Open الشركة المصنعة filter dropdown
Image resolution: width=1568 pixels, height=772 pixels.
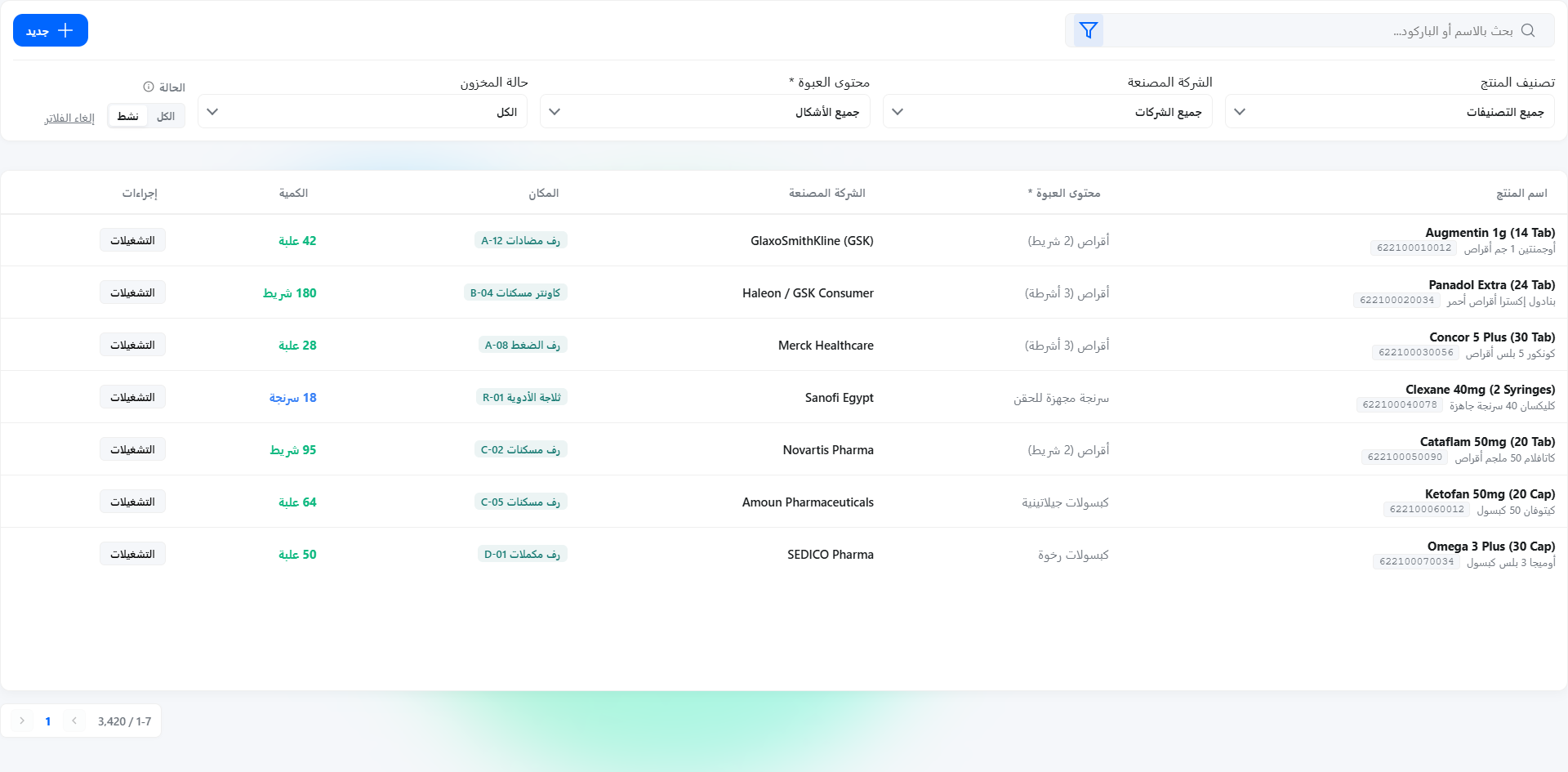click(1048, 111)
